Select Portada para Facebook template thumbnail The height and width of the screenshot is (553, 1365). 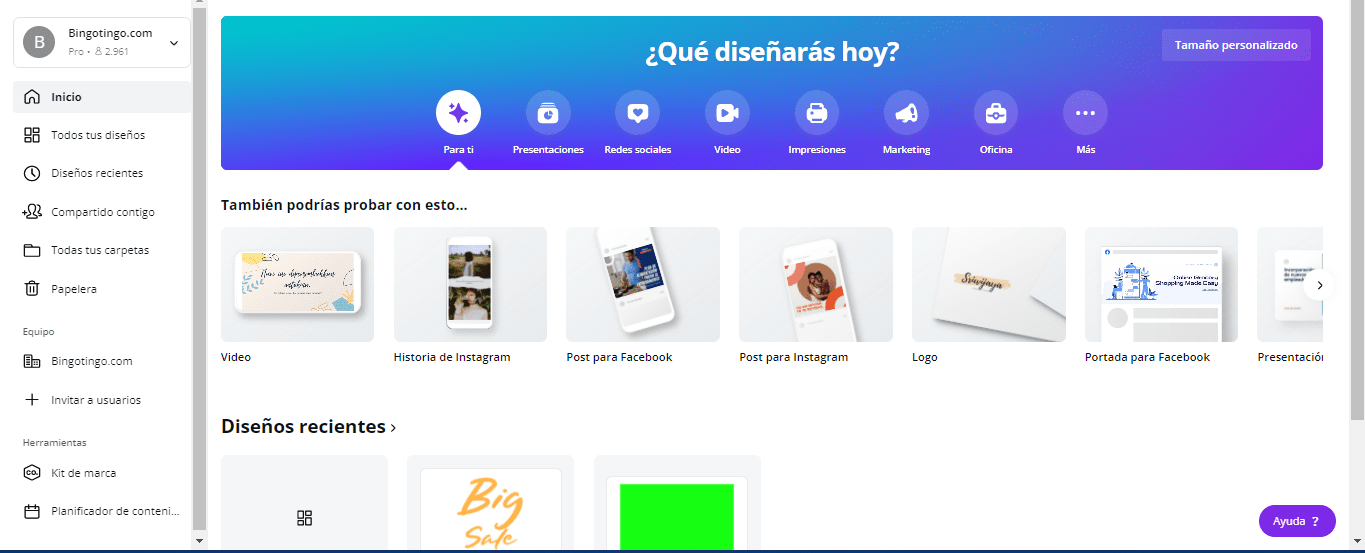(x=1161, y=284)
